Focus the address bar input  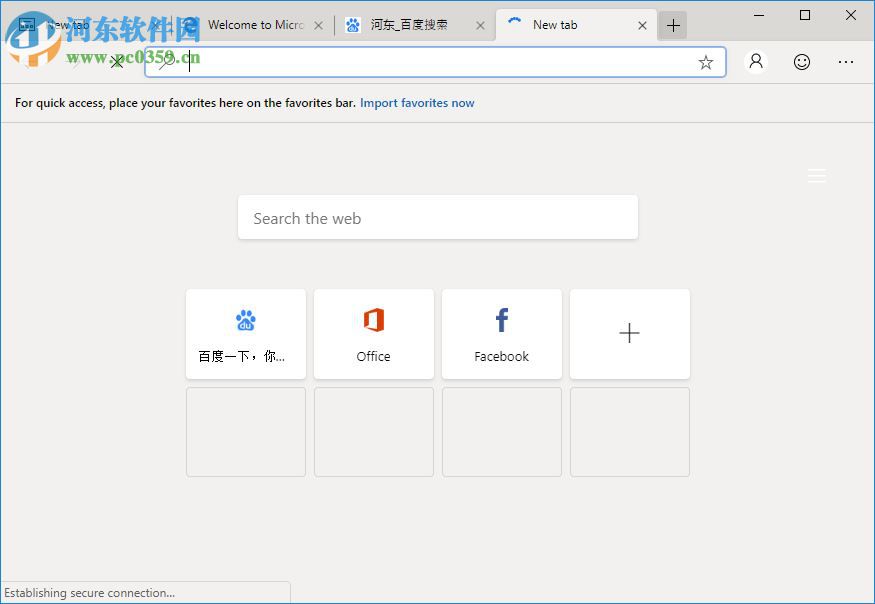click(x=400, y=62)
